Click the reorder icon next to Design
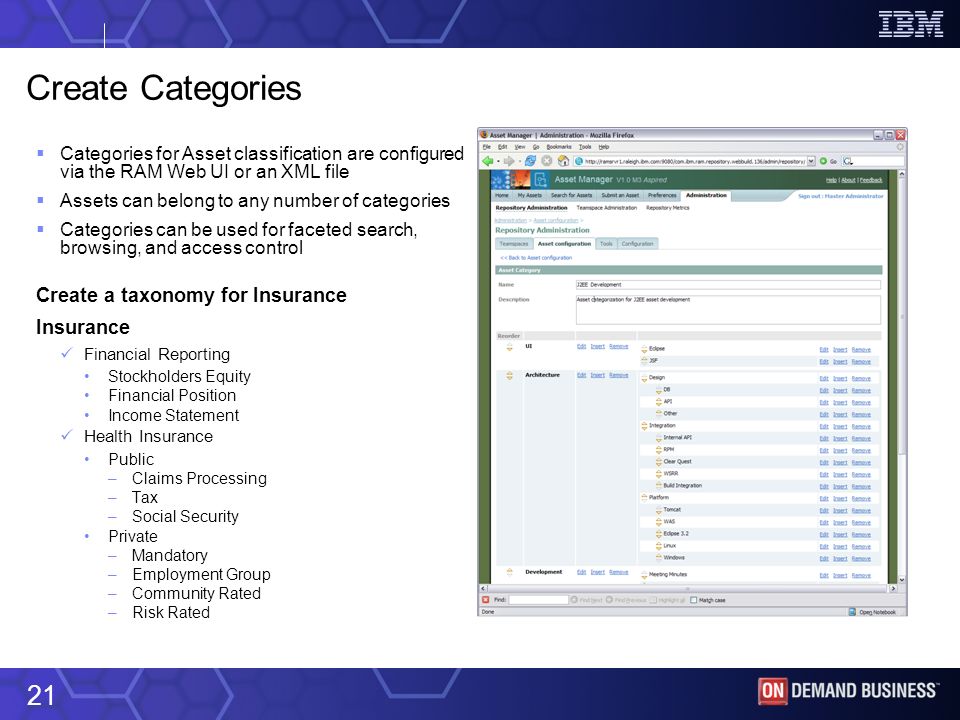This screenshot has width=960, height=720. click(644, 378)
